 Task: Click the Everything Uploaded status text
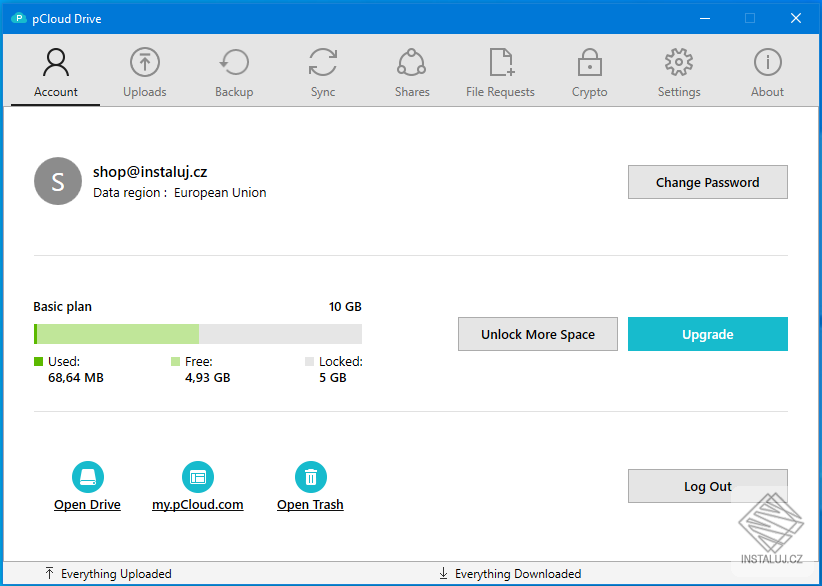(116, 574)
